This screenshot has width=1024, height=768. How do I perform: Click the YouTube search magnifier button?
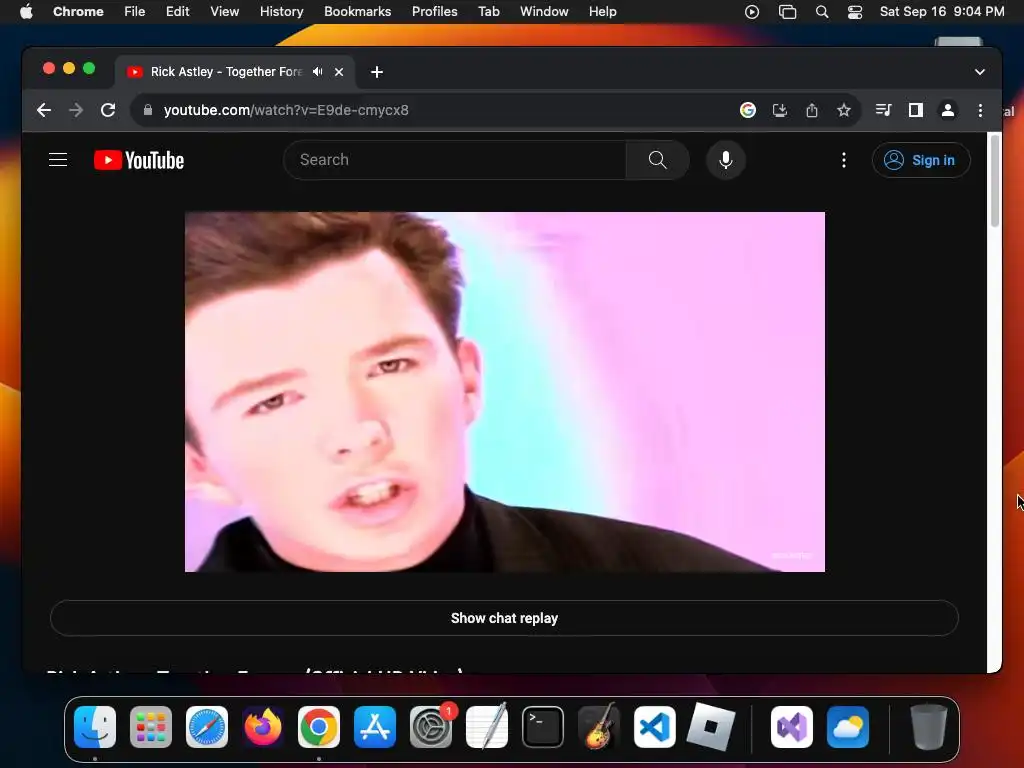(x=658, y=160)
